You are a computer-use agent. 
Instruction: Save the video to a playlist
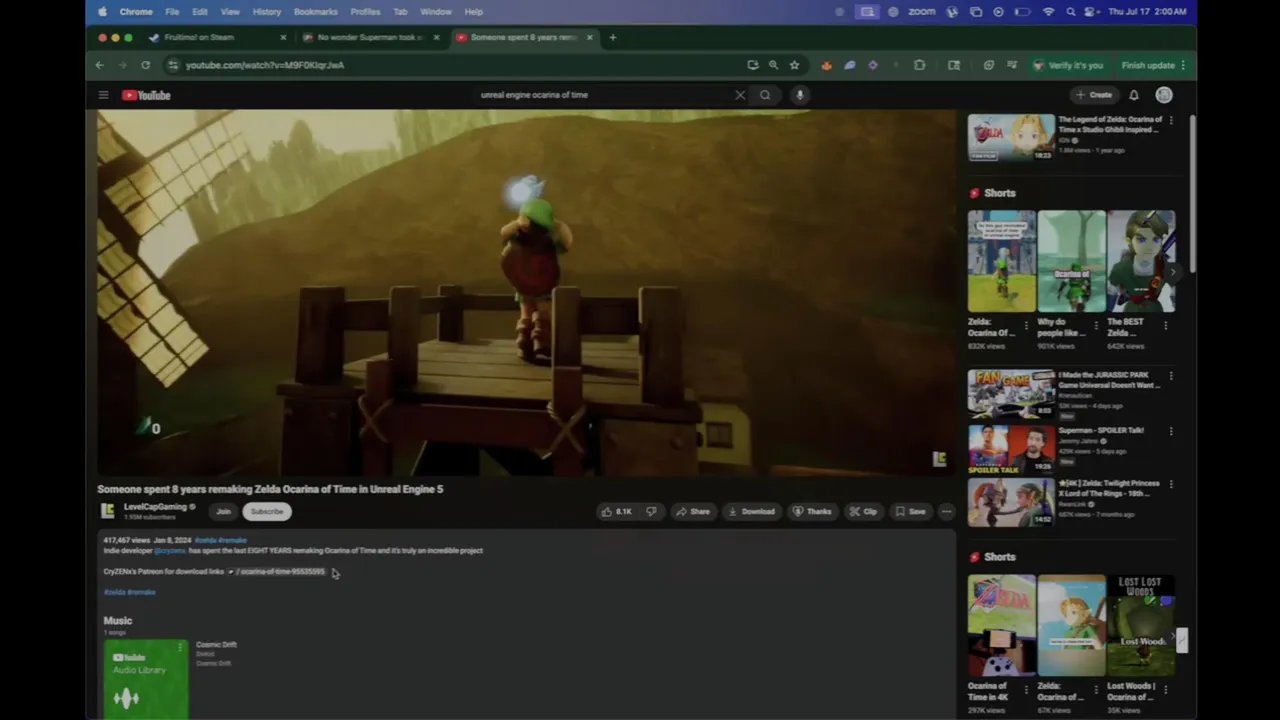click(x=910, y=511)
